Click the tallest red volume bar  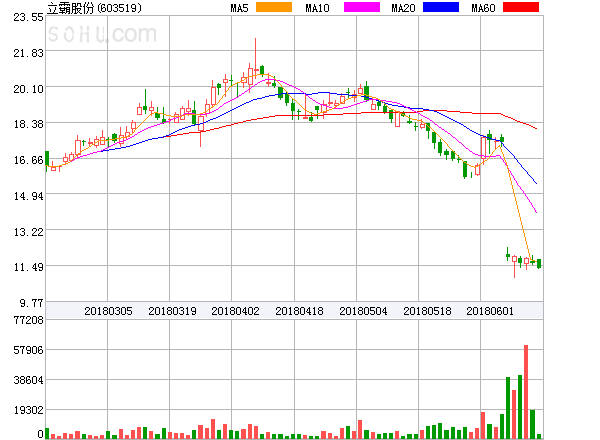tap(526, 392)
